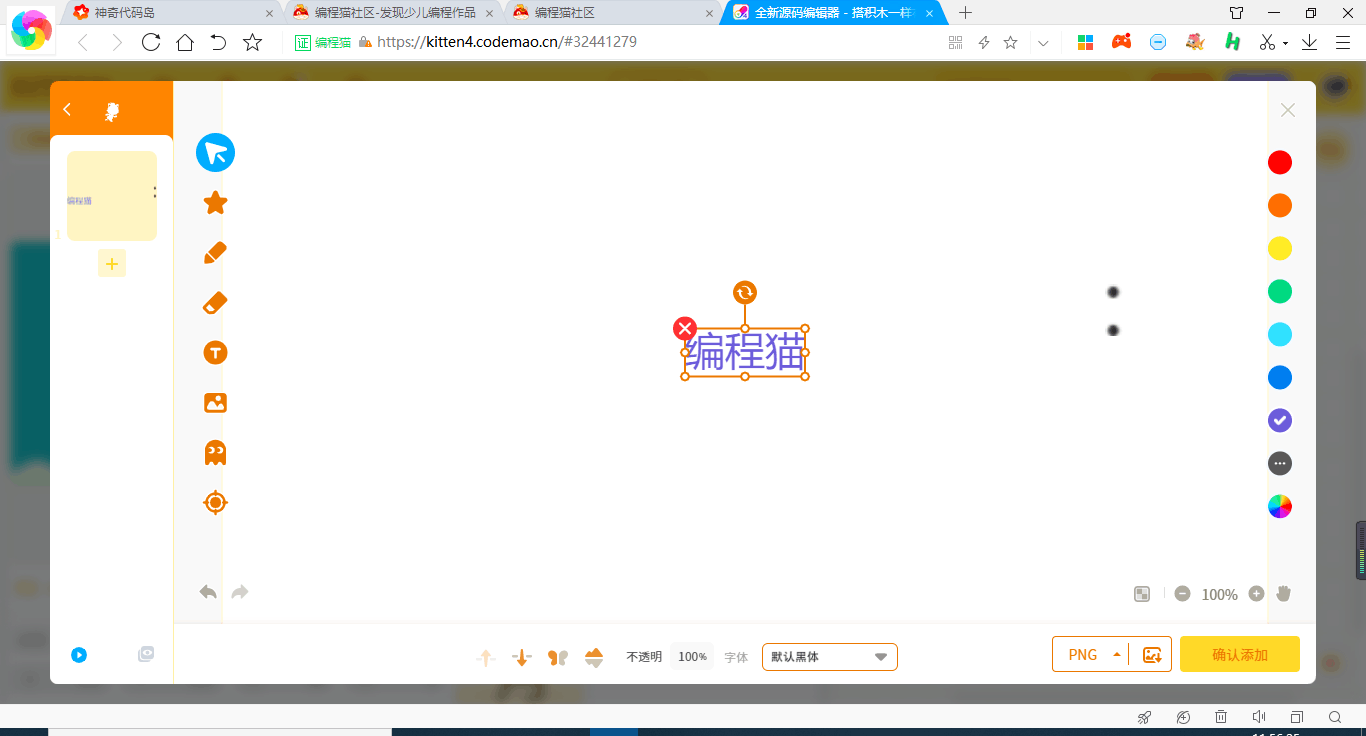This screenshot has width=1366, height=736.
Task: Pick the blue color swatch
Action: point(1280,377)
